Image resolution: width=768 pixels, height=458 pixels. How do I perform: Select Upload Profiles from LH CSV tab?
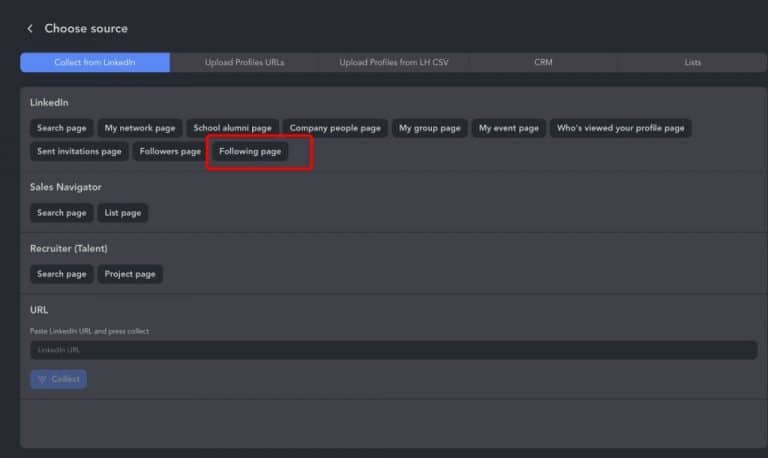393,62
